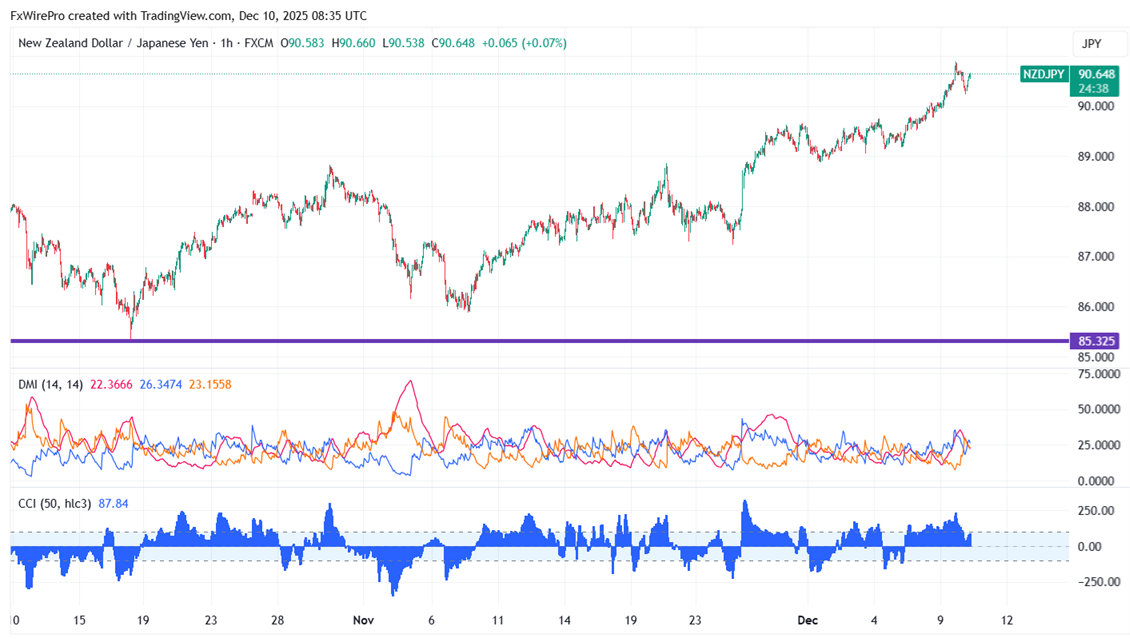Click the −250.00 CCI axis label
The width and height of the screenshot is (1130, 639).
(1099, 582)
